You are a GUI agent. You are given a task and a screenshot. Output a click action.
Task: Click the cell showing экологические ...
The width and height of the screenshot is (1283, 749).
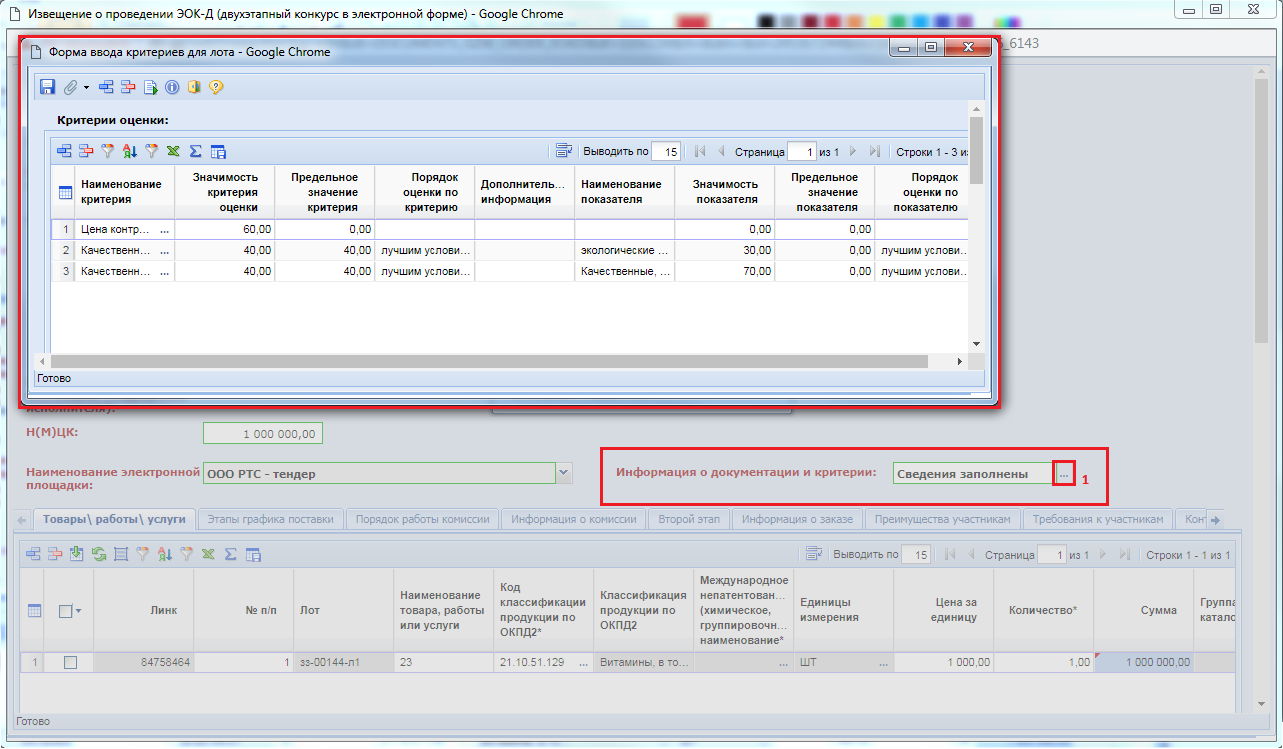(624, 250)
